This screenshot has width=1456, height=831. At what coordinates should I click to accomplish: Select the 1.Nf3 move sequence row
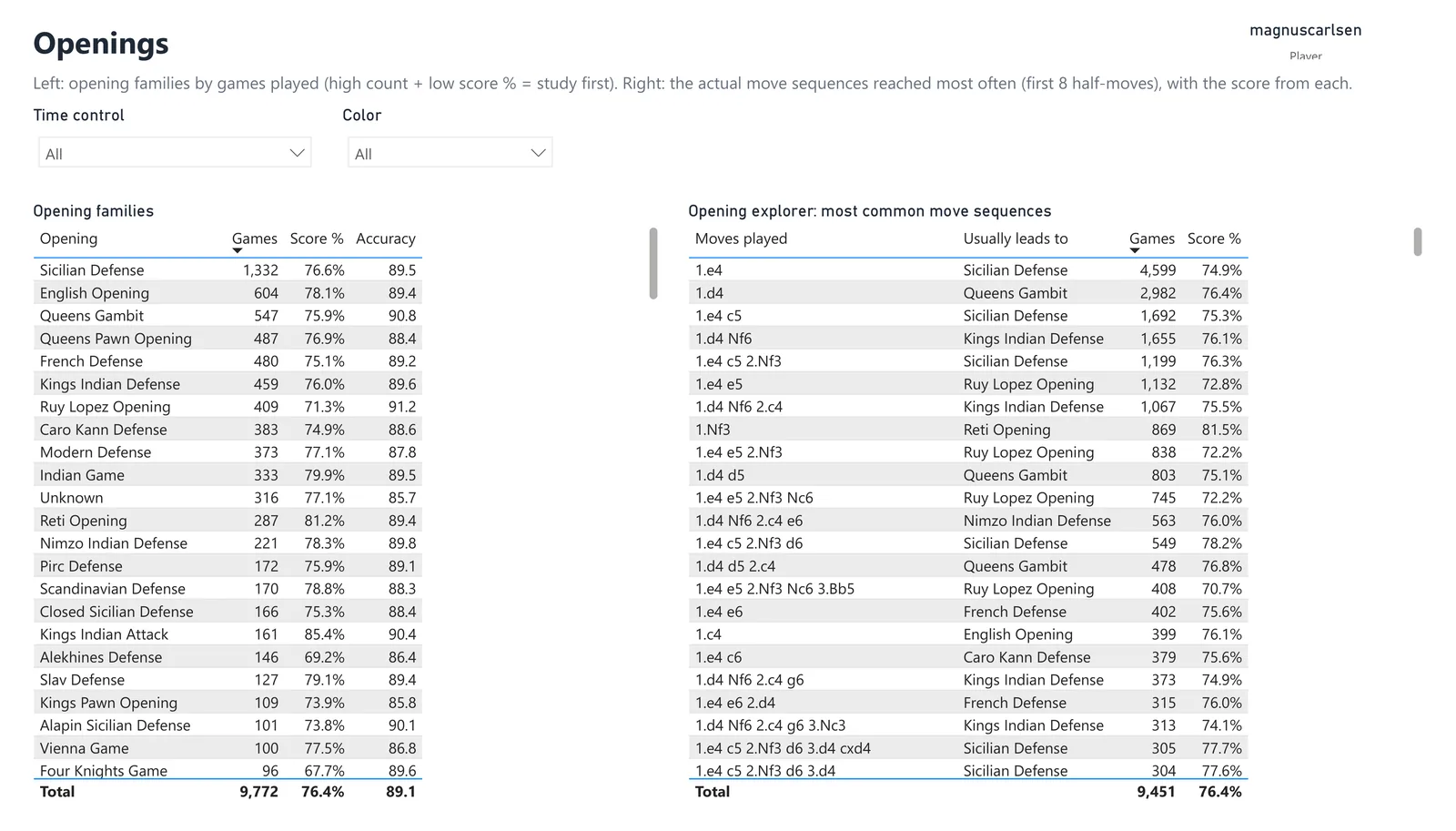point(968,430)
